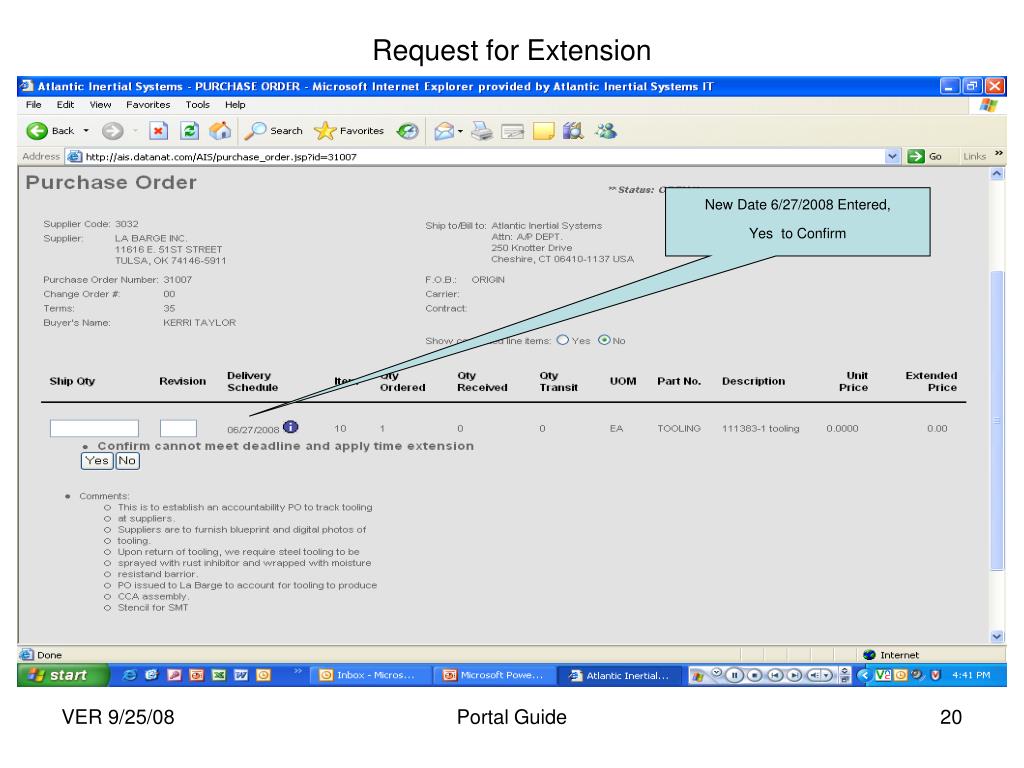Launch Internet Explorer from the quick launch
This screenshot has width=1024, height=768.
[x=129, y=675]
